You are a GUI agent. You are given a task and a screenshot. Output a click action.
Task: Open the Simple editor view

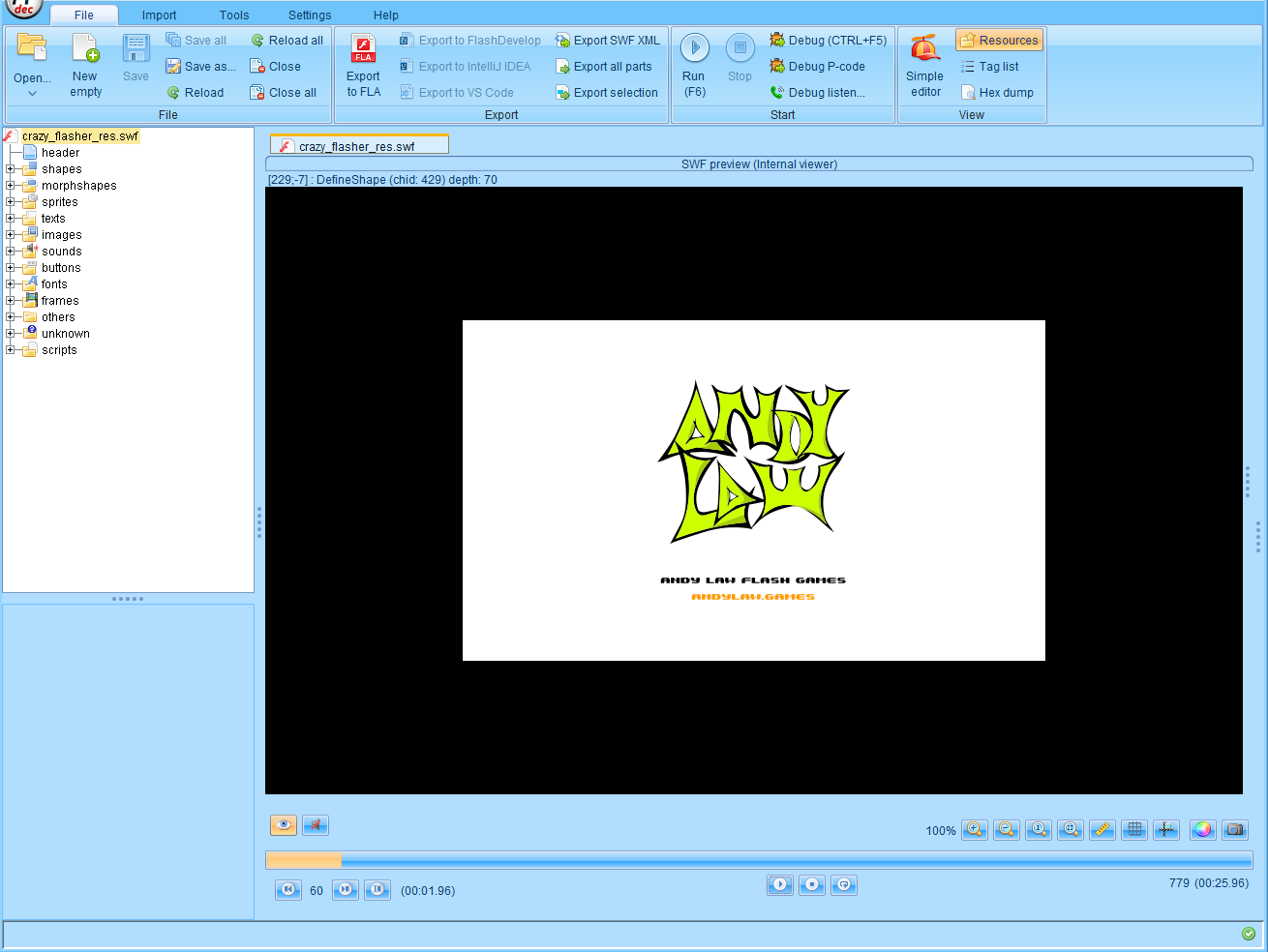924,66
